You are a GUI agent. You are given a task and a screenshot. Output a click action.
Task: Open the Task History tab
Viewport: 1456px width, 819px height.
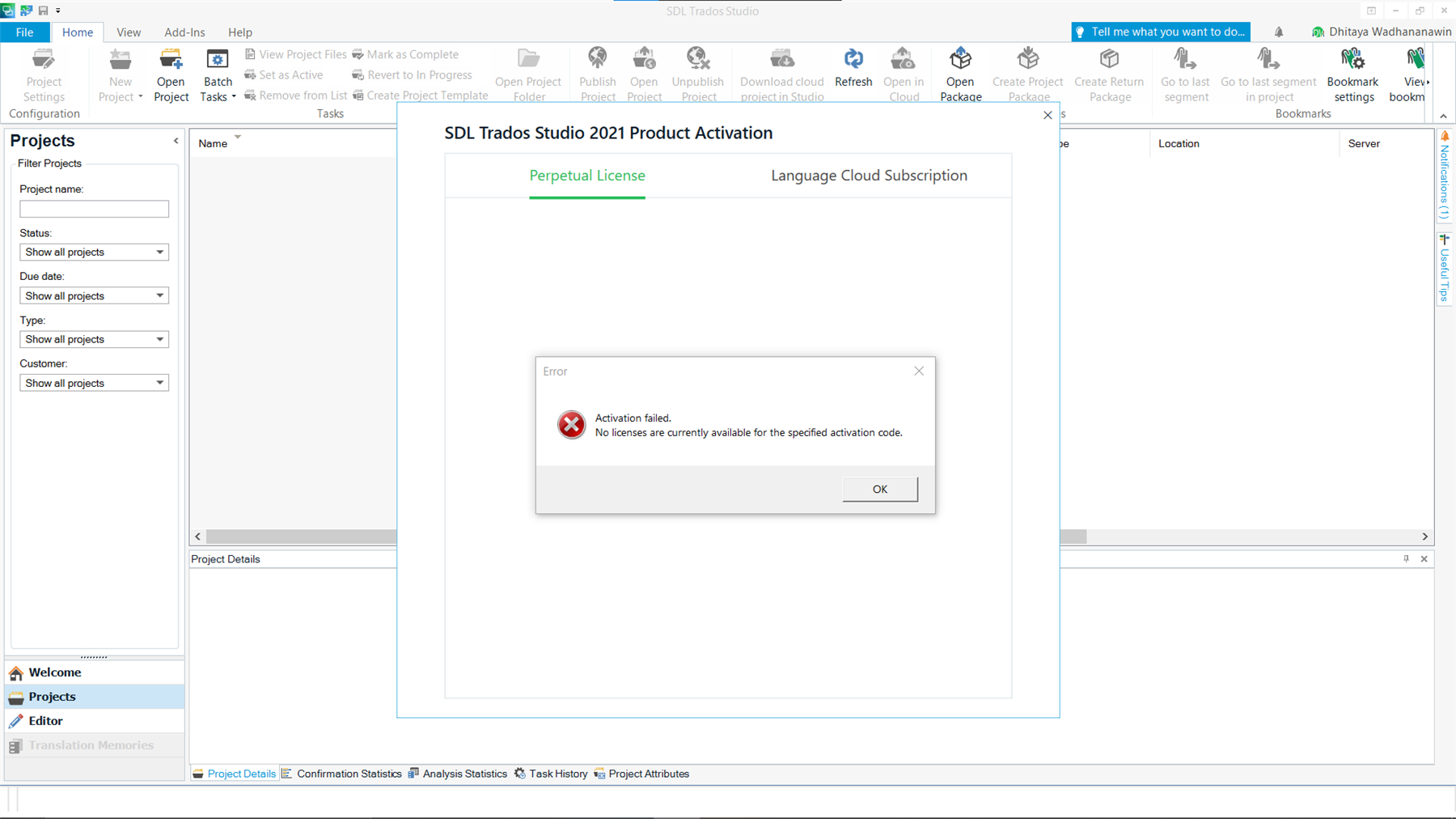[551, 774]
